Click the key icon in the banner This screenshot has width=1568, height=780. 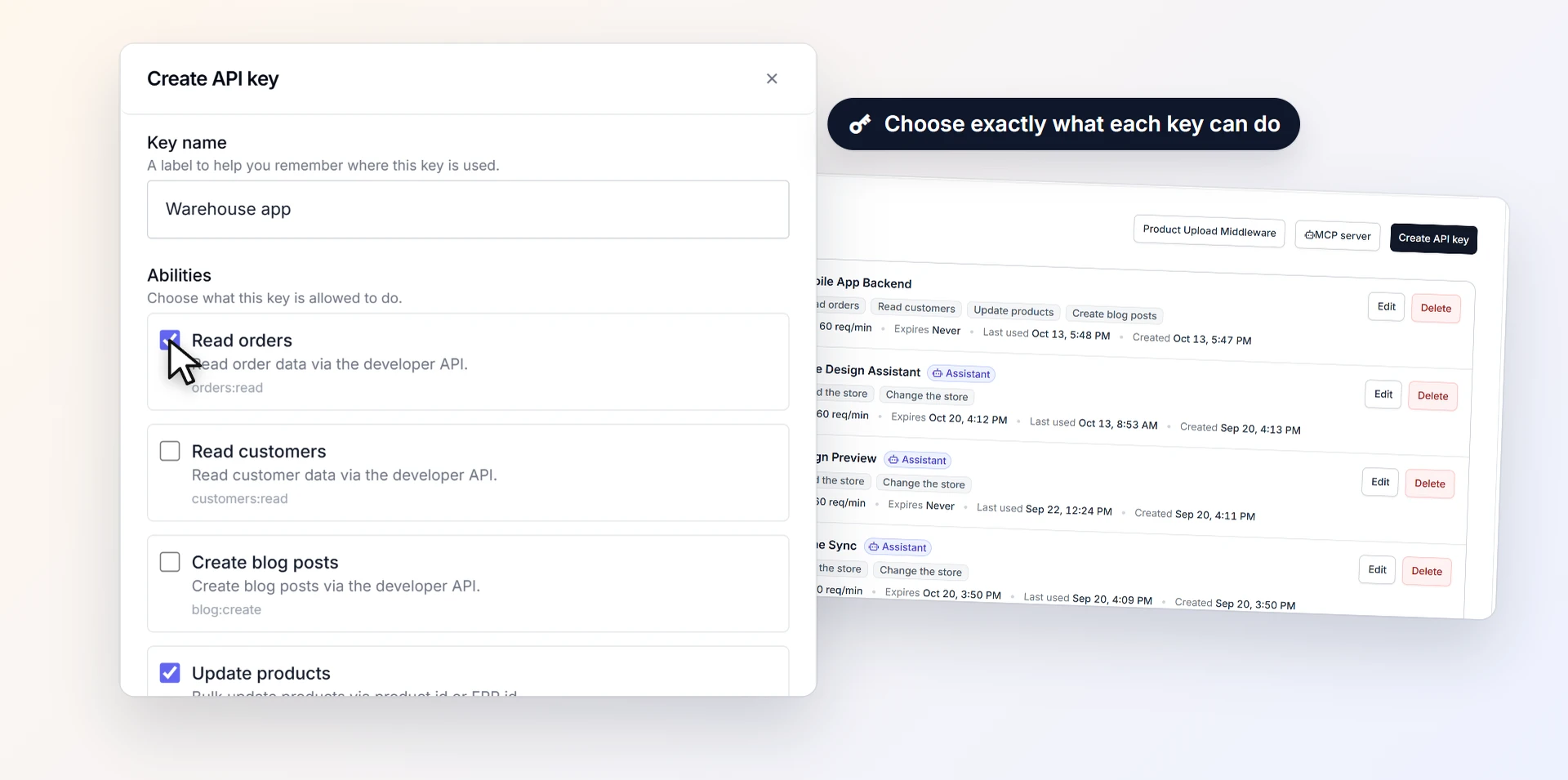860,124
